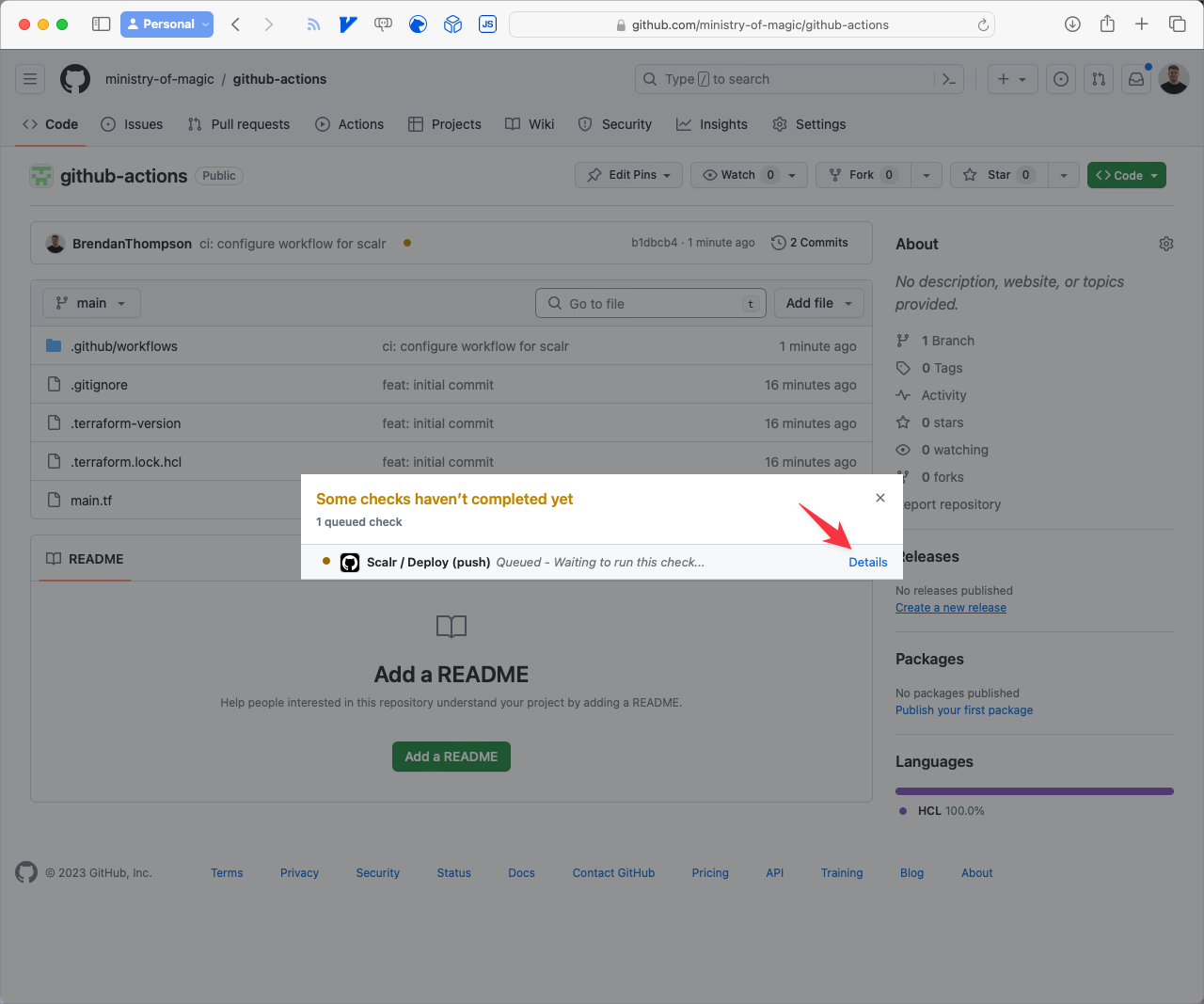Click the book icon above Add a README
The image size is (1204, 1004).
click(451, 626)
